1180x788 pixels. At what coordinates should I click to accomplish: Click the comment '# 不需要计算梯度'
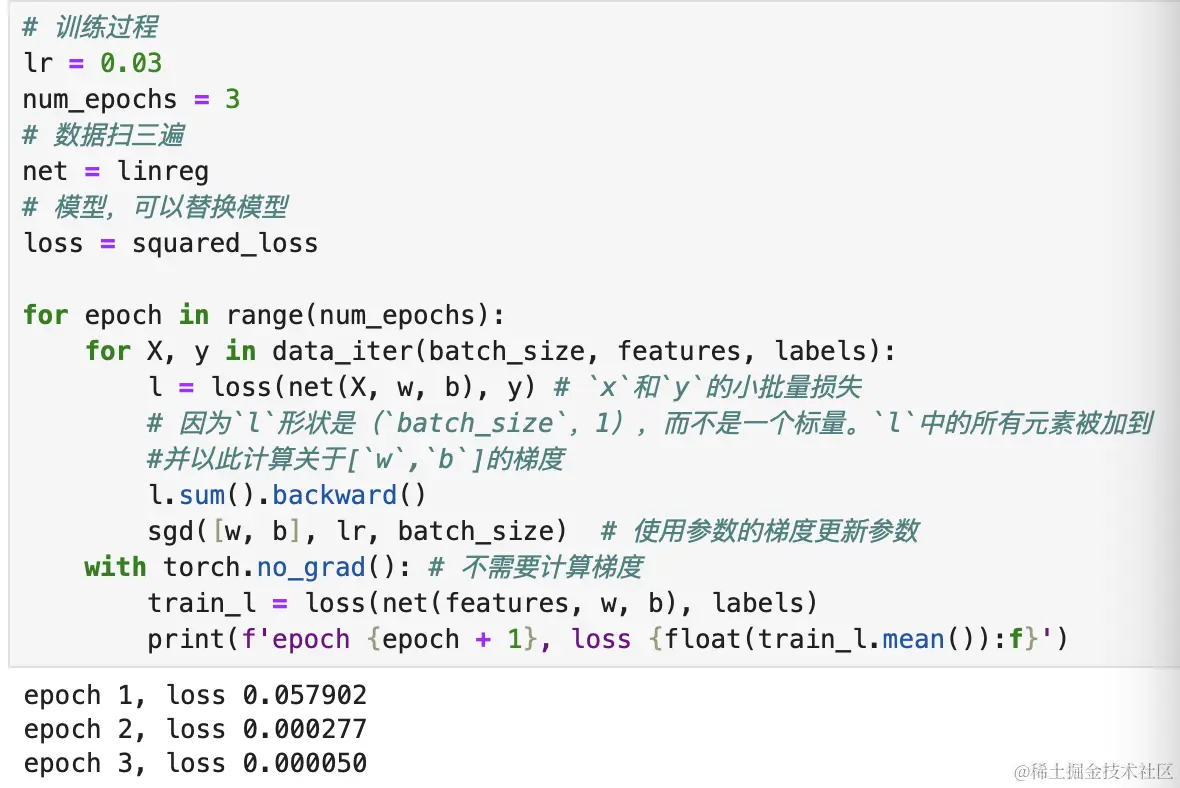click(x=536, y=567)
